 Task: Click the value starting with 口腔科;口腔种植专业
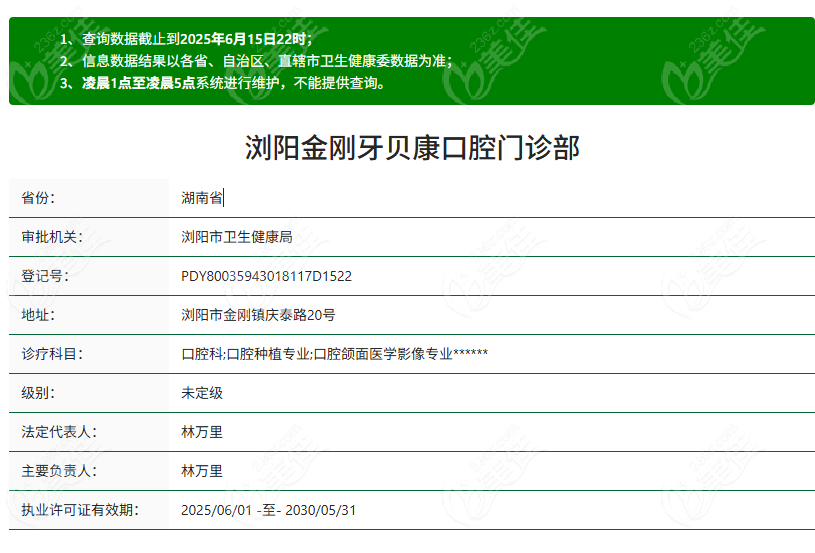[x=334, y=354]
